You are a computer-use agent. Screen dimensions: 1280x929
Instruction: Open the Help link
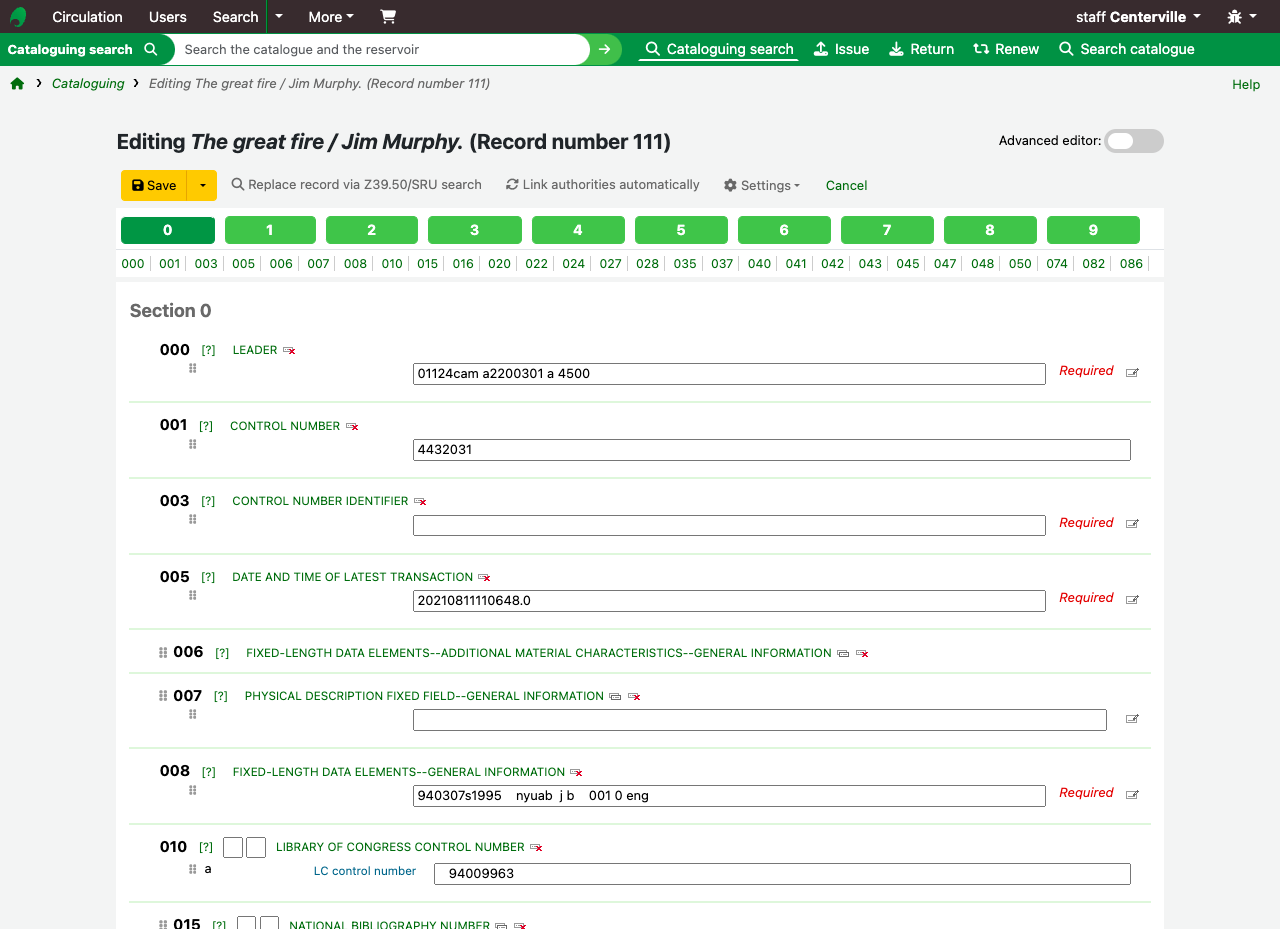[x=1246, y=84]
